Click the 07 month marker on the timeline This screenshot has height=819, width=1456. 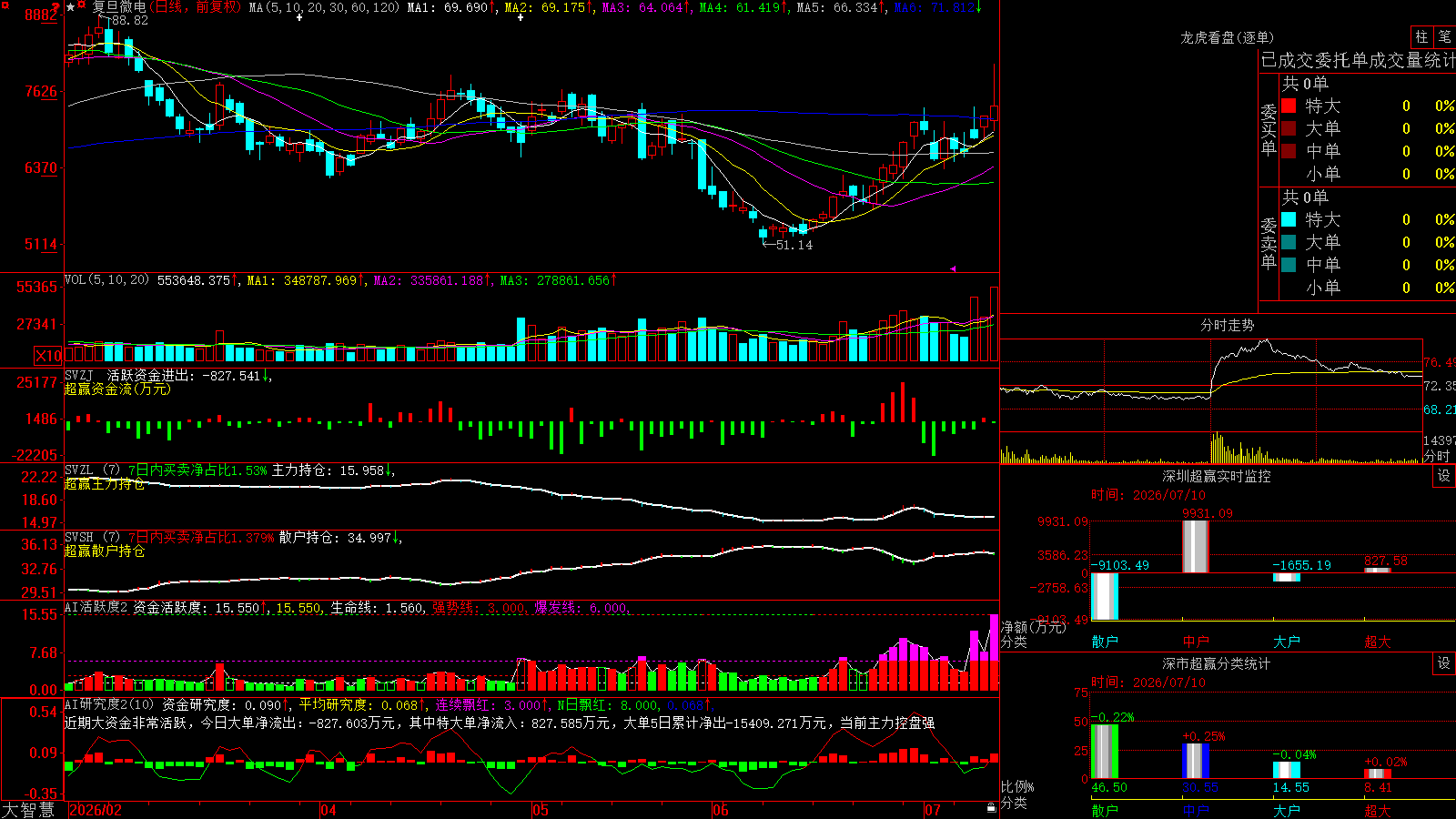[x=933, y=810]
